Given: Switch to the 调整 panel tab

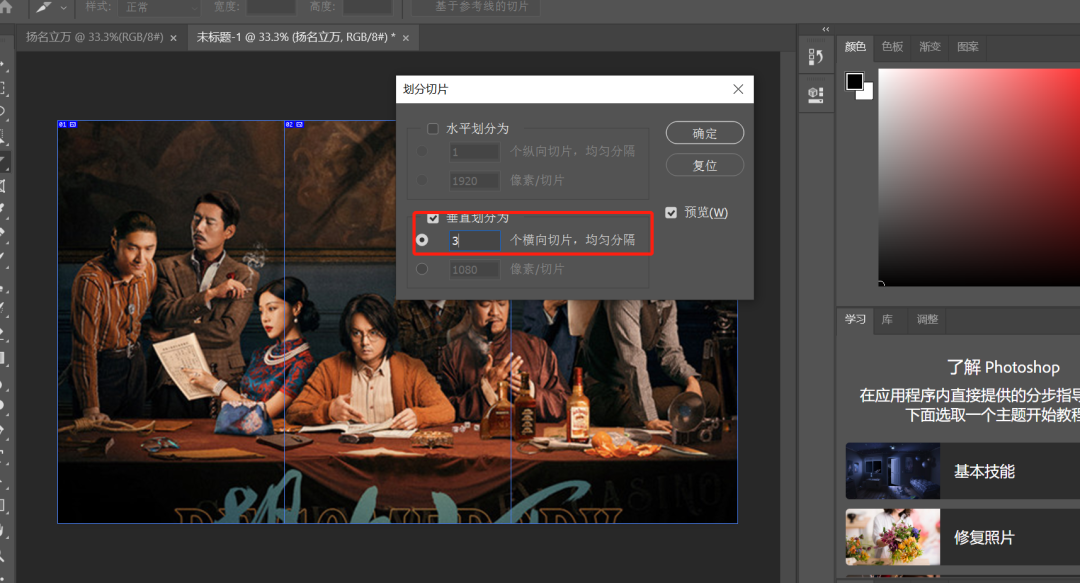Looking at the screenshot, I should pos(927,319).
